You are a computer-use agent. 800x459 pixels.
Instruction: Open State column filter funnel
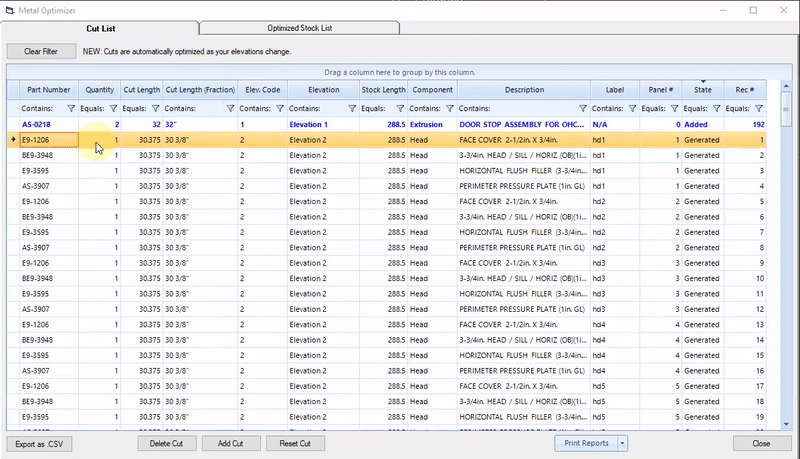coord(716,108)
